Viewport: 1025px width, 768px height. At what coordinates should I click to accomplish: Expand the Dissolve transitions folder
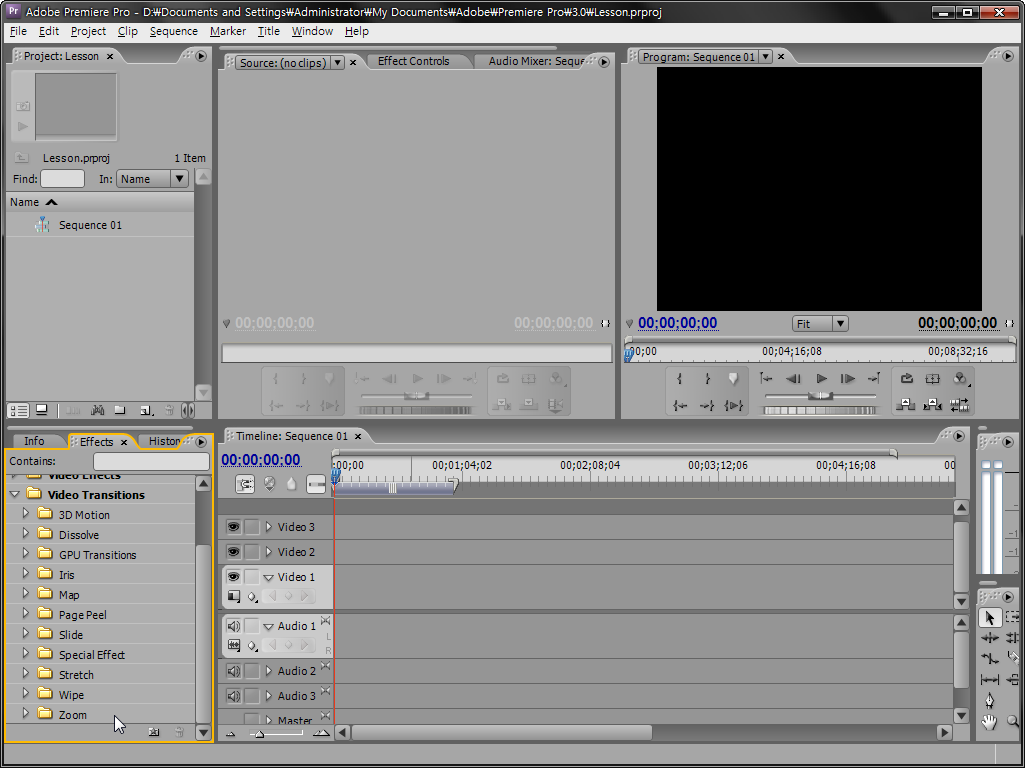point(26,535)
